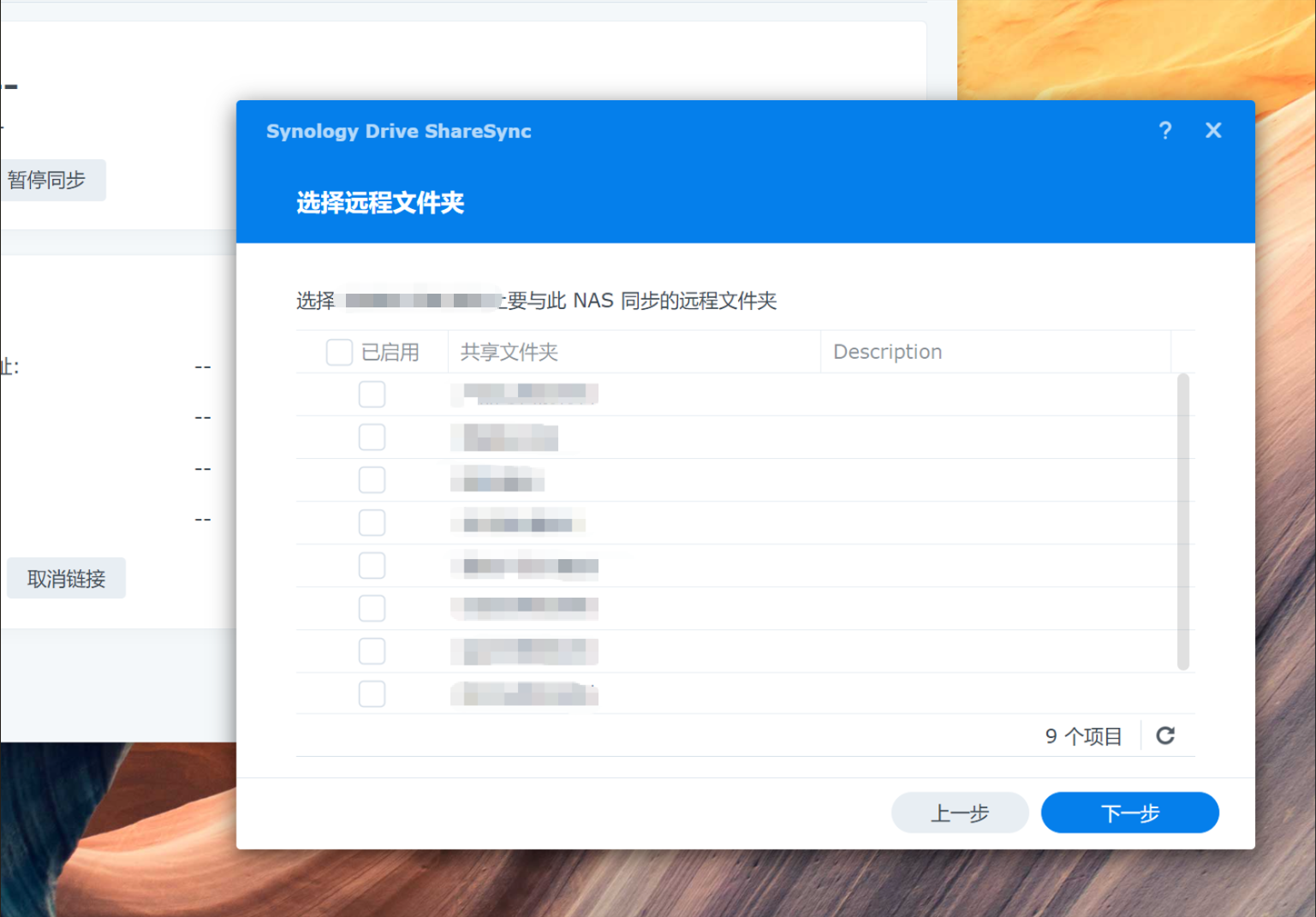Go back with the 上一步 button
The height and width of the screenshot is (917, 1316).
[x=960, y=813]
